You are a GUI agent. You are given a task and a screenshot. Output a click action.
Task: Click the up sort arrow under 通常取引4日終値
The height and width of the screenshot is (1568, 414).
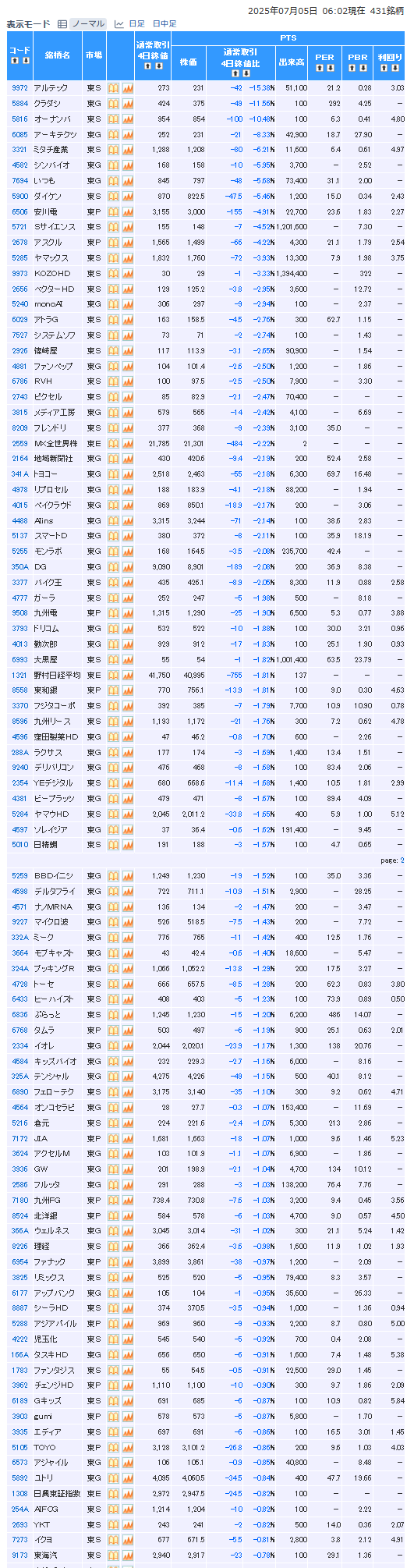[147, 66]
